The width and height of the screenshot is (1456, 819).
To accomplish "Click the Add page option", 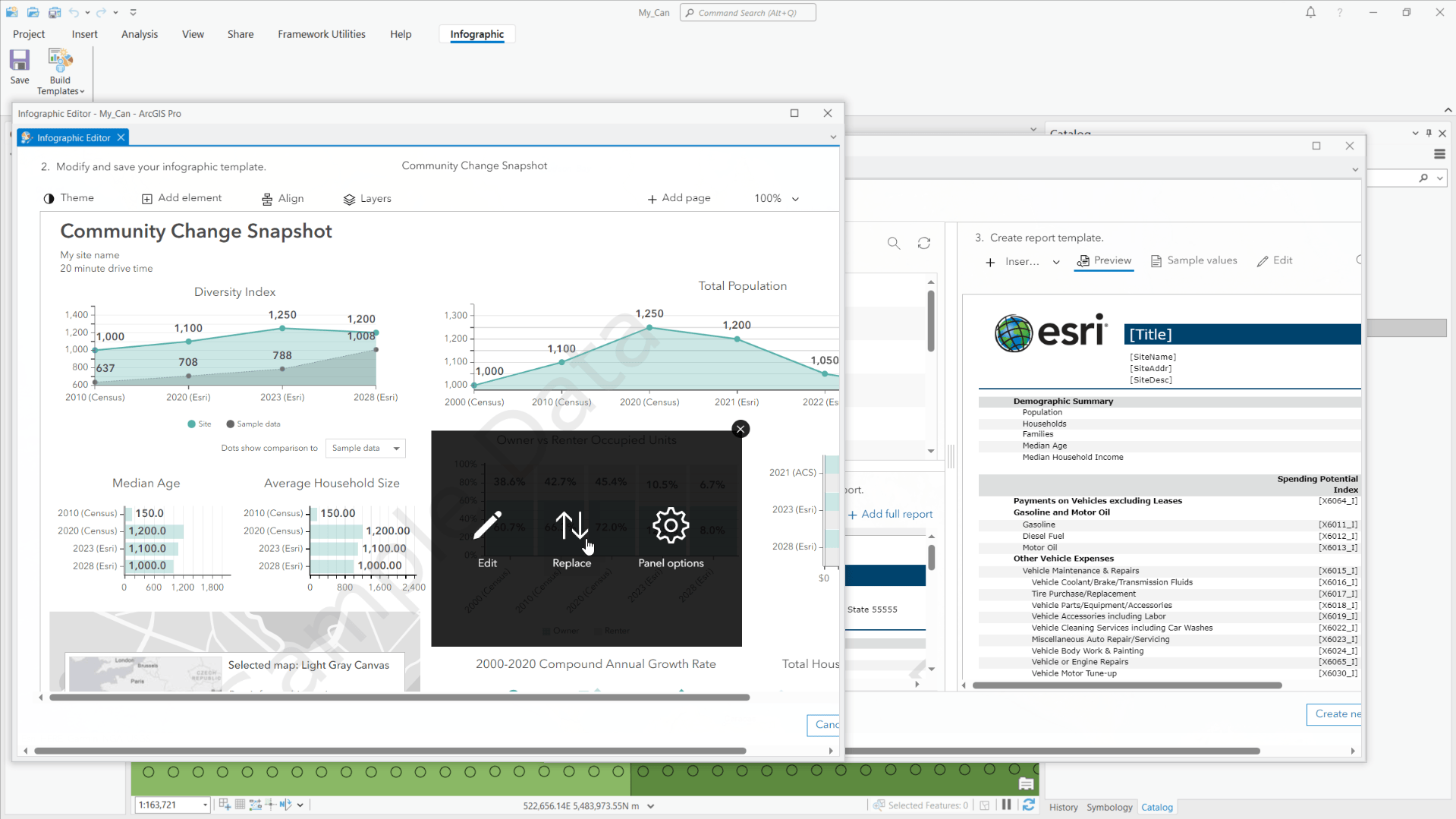I will [x=679, y=198].
